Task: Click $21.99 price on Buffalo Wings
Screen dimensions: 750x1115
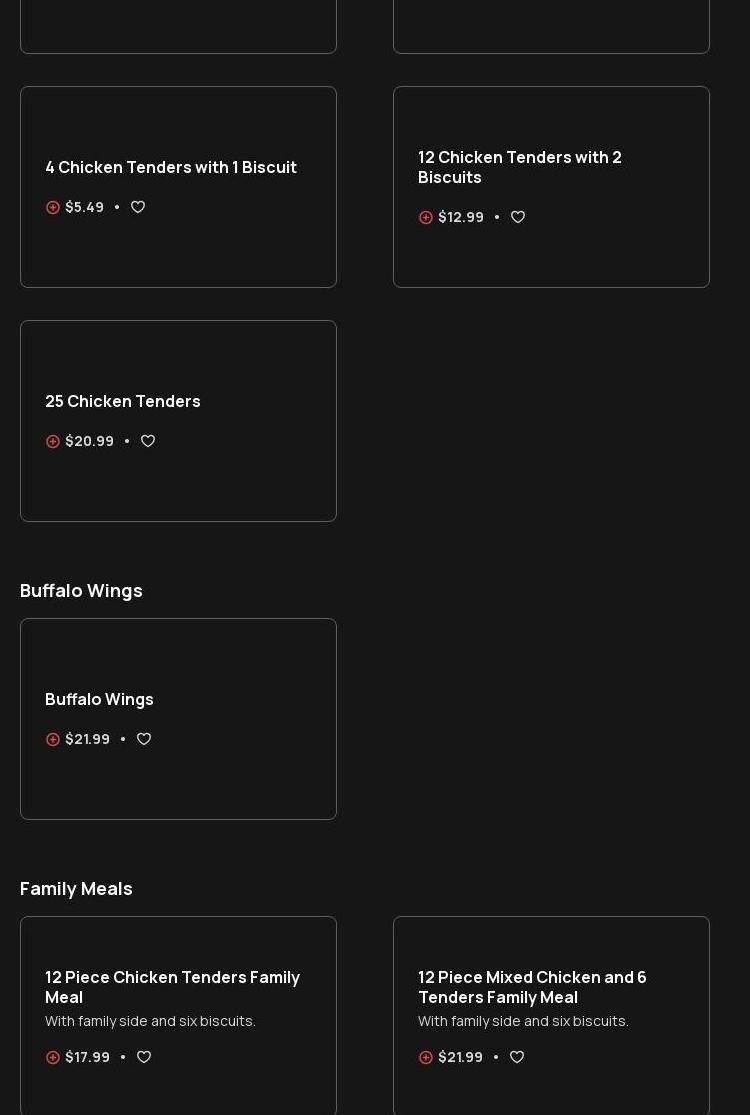Action: click(87, 739)
